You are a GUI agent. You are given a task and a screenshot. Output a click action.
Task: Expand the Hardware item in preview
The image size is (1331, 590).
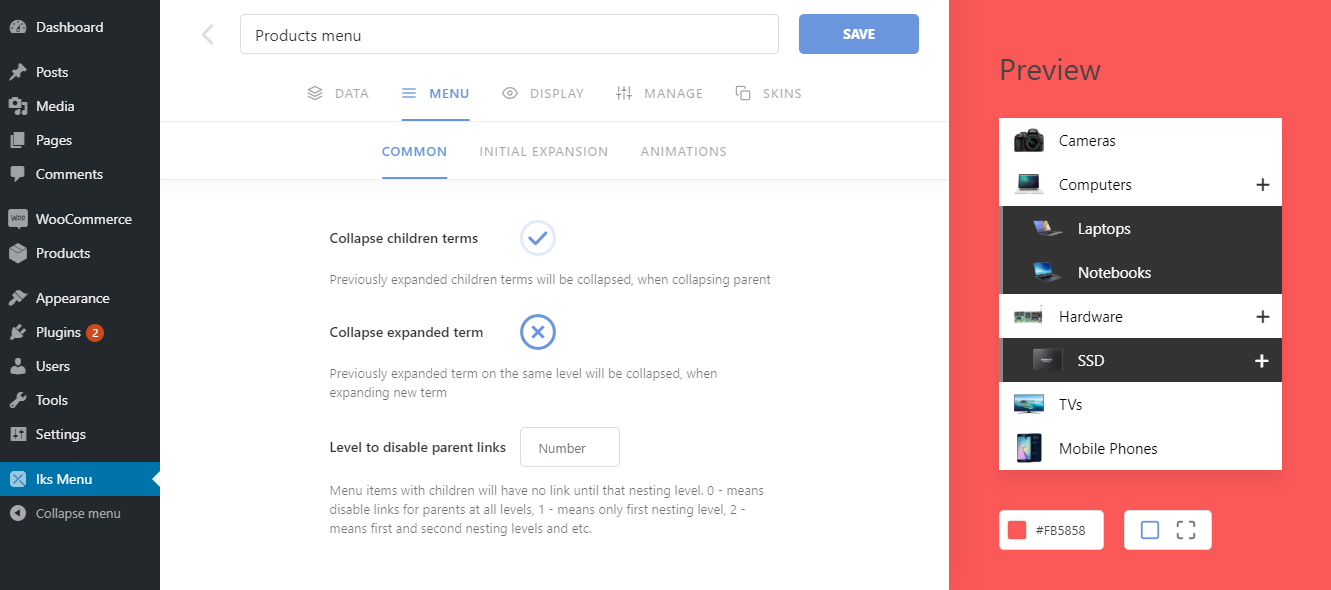(x=1262, y=317)
